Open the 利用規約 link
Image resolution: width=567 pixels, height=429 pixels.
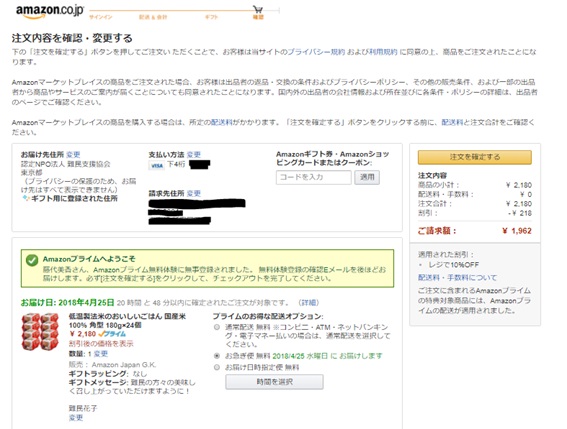383,52
